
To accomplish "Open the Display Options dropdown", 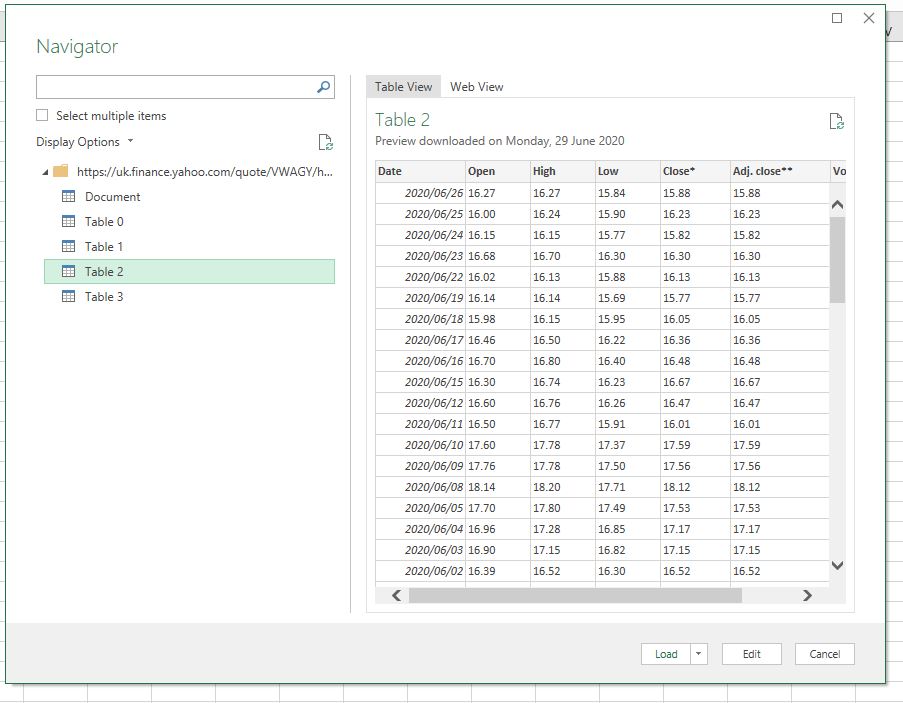I will [85, 142].
